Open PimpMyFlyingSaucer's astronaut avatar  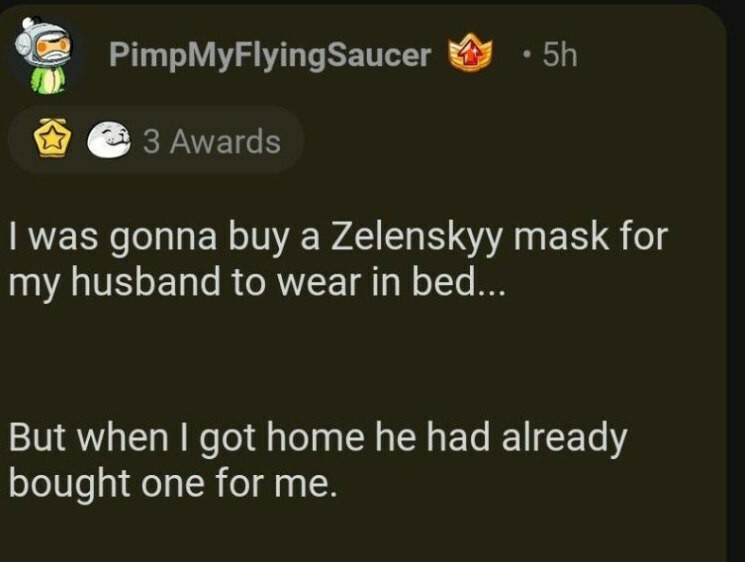[47, 57]
